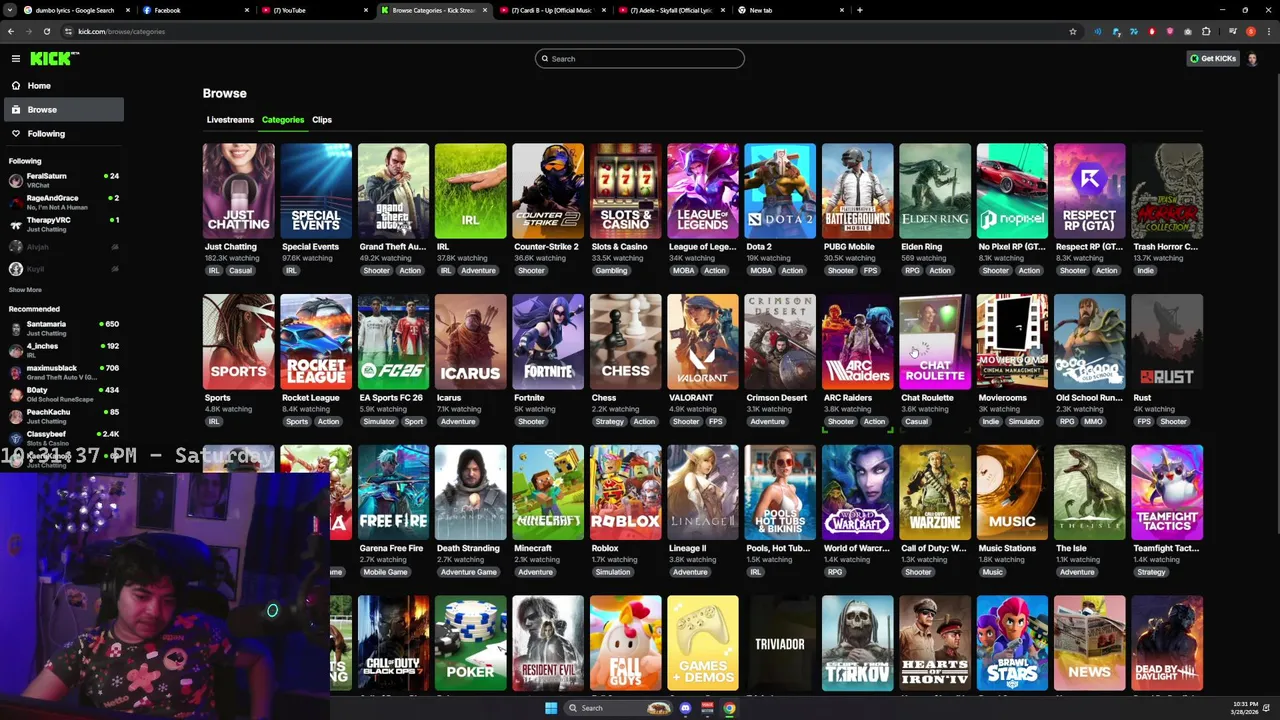
Task: Open the News category thumbnail
Action: pyautogui.click(x=1090, y=643)
